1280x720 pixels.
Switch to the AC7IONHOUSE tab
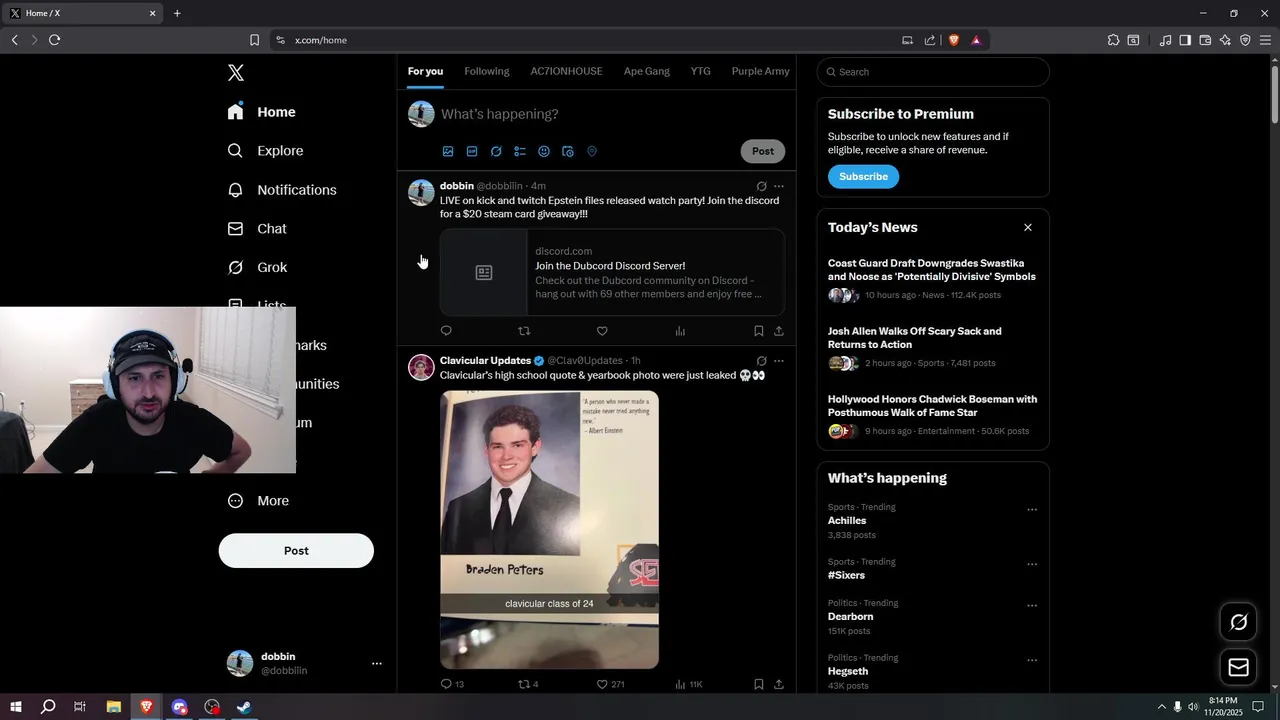coord(566,71)
